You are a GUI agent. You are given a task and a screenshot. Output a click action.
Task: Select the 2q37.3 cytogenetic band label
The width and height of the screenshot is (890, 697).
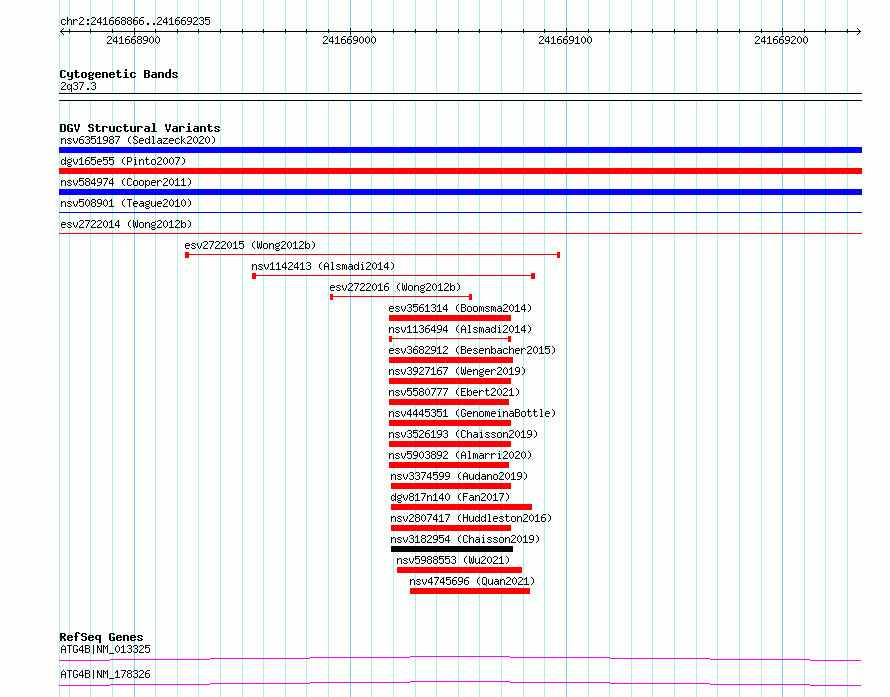pyautogui.click(x=78, y=86)
